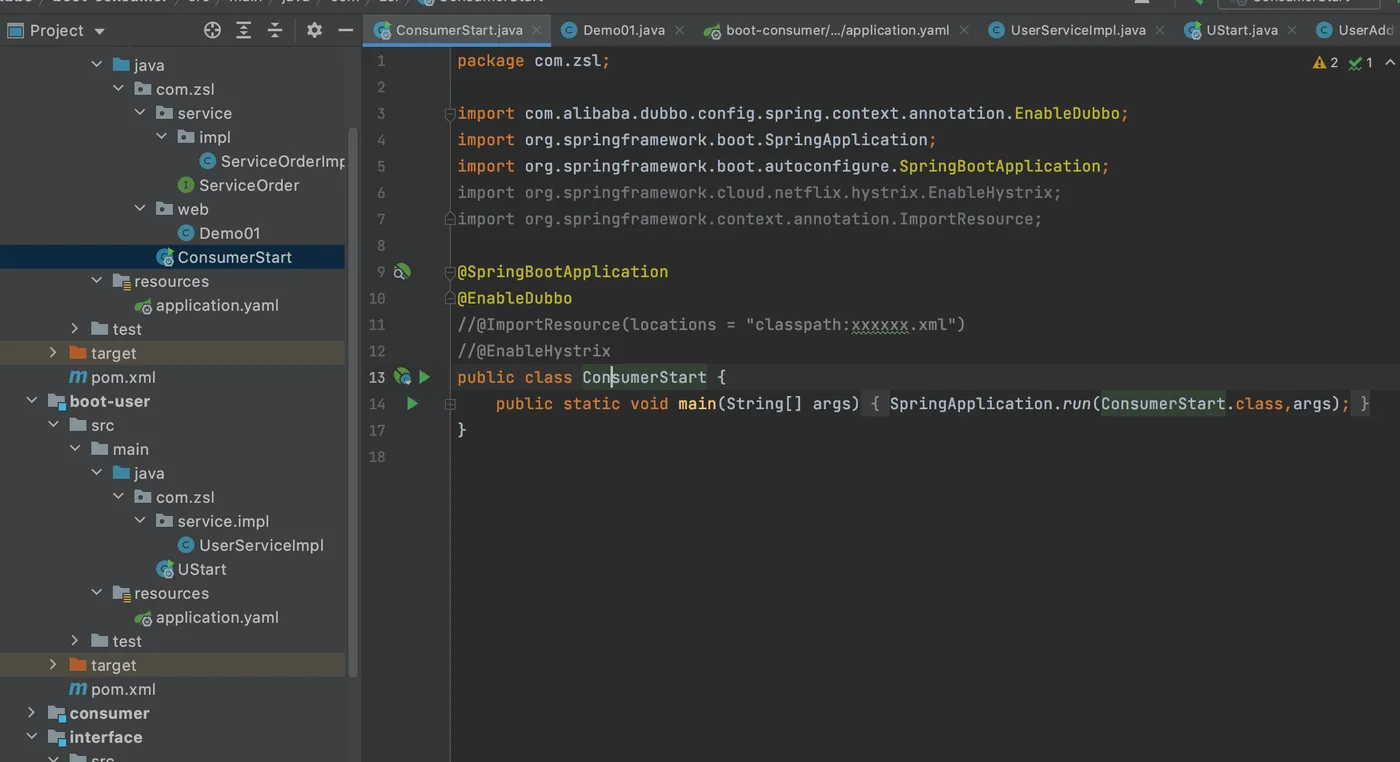Close the UserServiceImpl.java tab
Image resolution: width=1400 pixels, height=762 pixels.
point(1160,30)
